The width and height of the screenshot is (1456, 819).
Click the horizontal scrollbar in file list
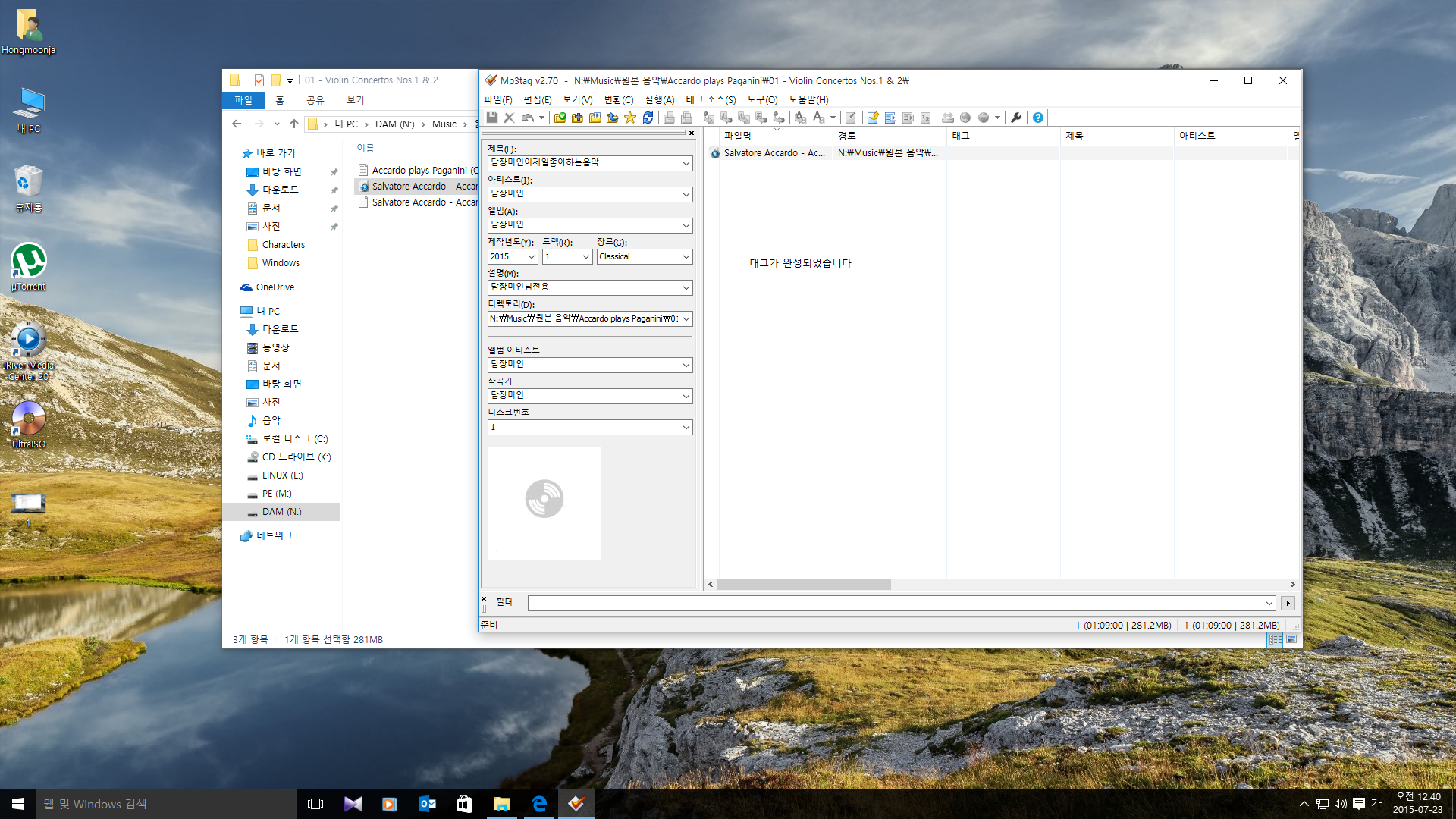804,584
